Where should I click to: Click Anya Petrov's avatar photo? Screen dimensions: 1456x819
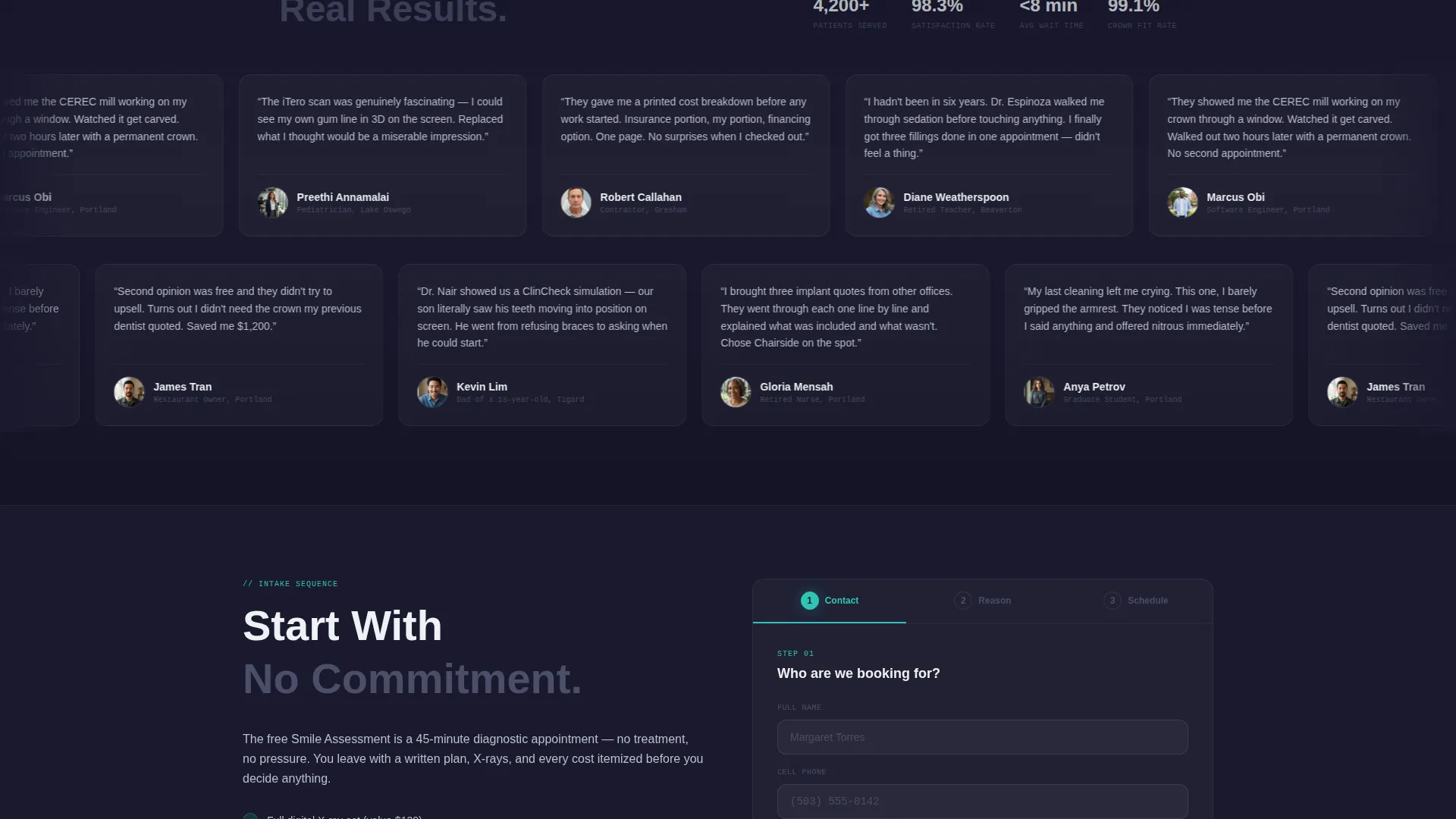point(1039,392)
